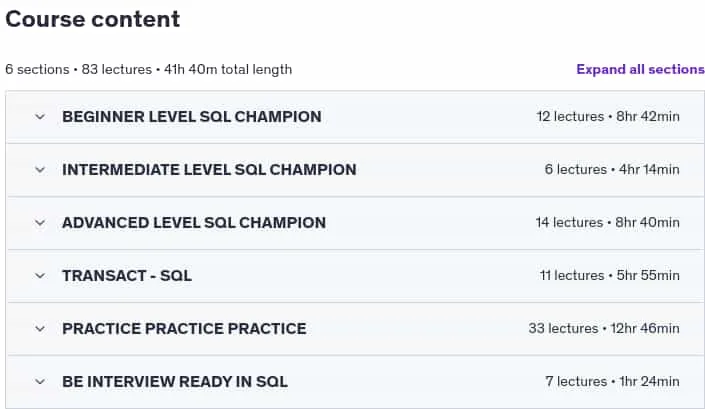This screenshot has height=409, width=705.
Task: Select the INTERMEDIATE LEVEL SQL CHAMPION title
Action: (x=209, y=170)
